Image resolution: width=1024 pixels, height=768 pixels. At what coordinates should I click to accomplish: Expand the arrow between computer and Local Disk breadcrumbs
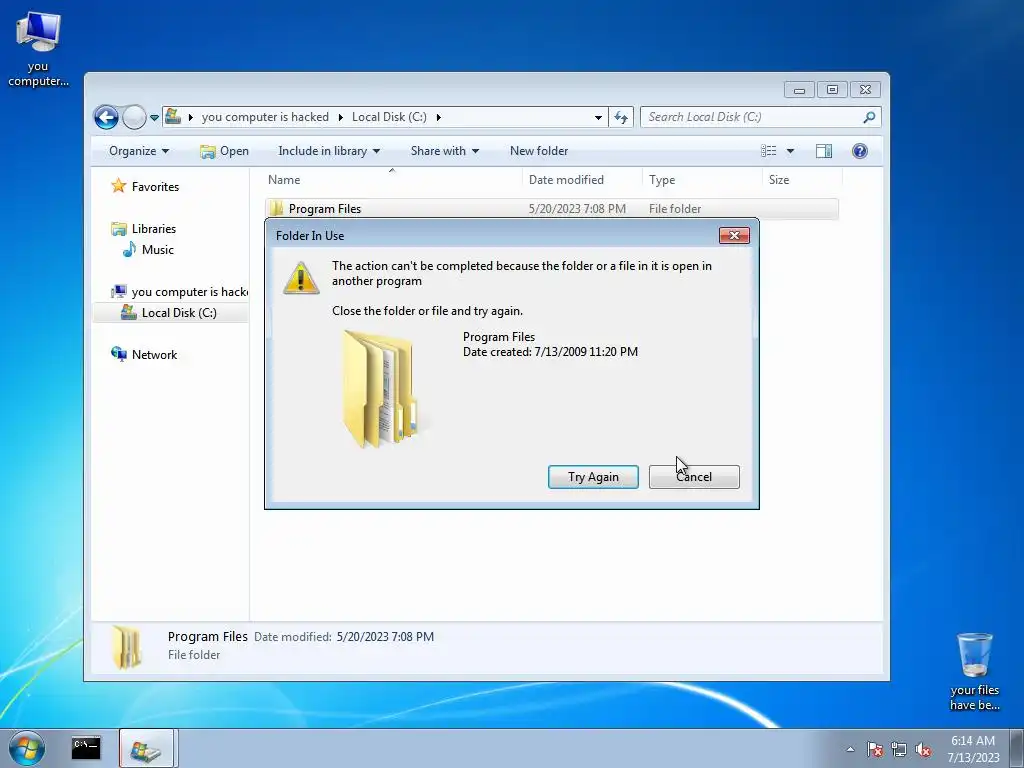click(340, 118)
